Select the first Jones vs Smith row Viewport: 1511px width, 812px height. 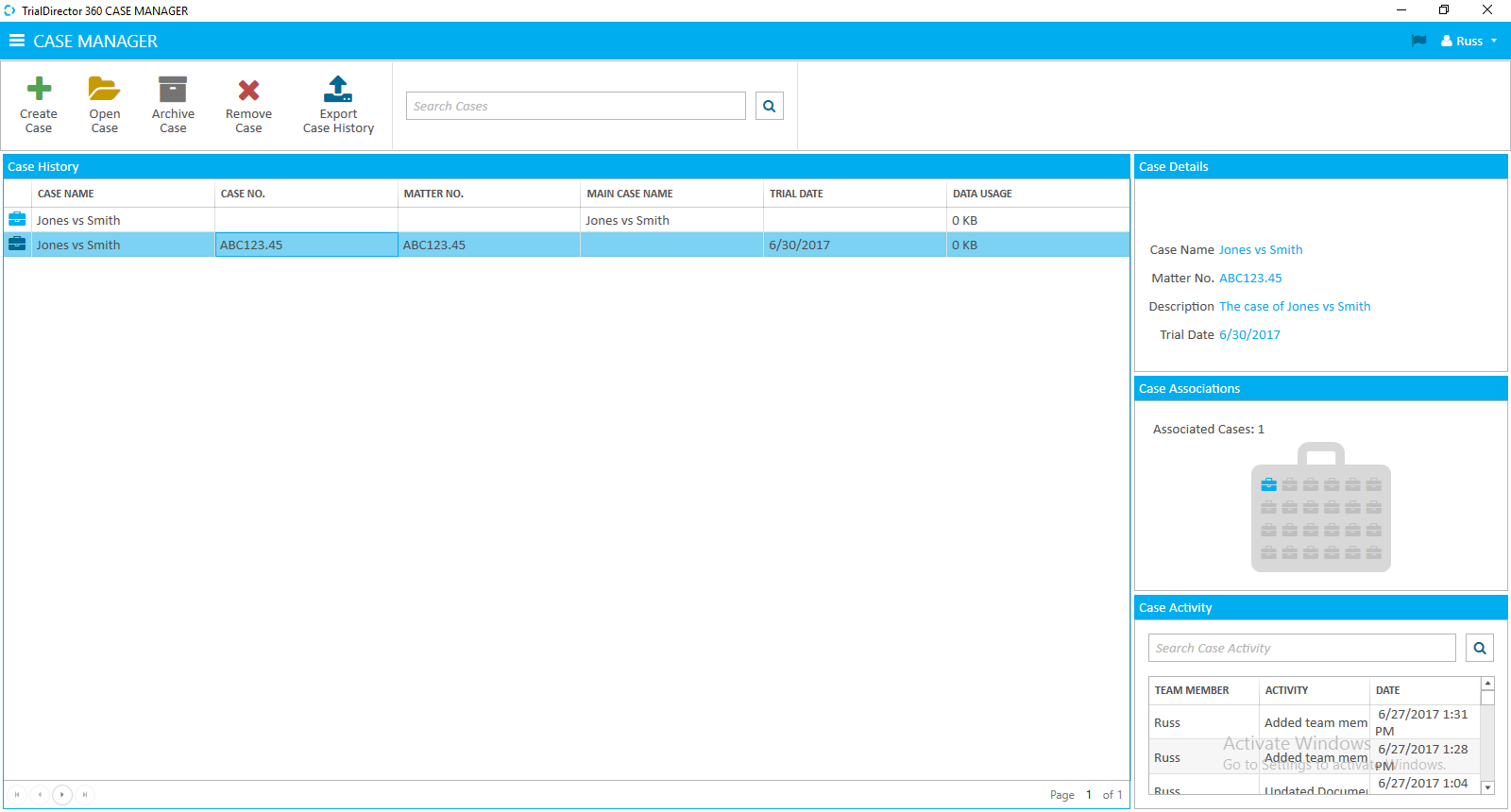[x=78, y=220]
